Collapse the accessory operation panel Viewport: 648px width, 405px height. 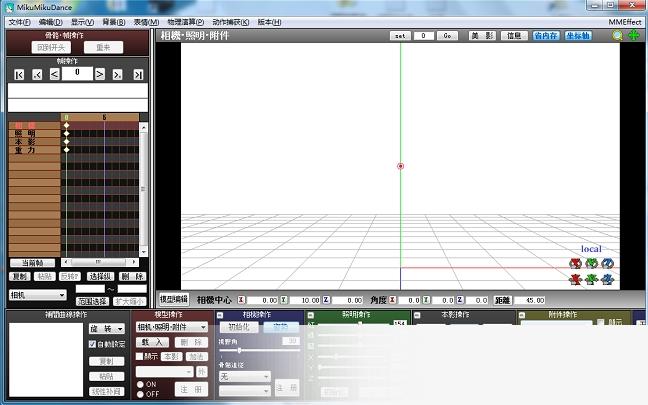tap(522, 315)
